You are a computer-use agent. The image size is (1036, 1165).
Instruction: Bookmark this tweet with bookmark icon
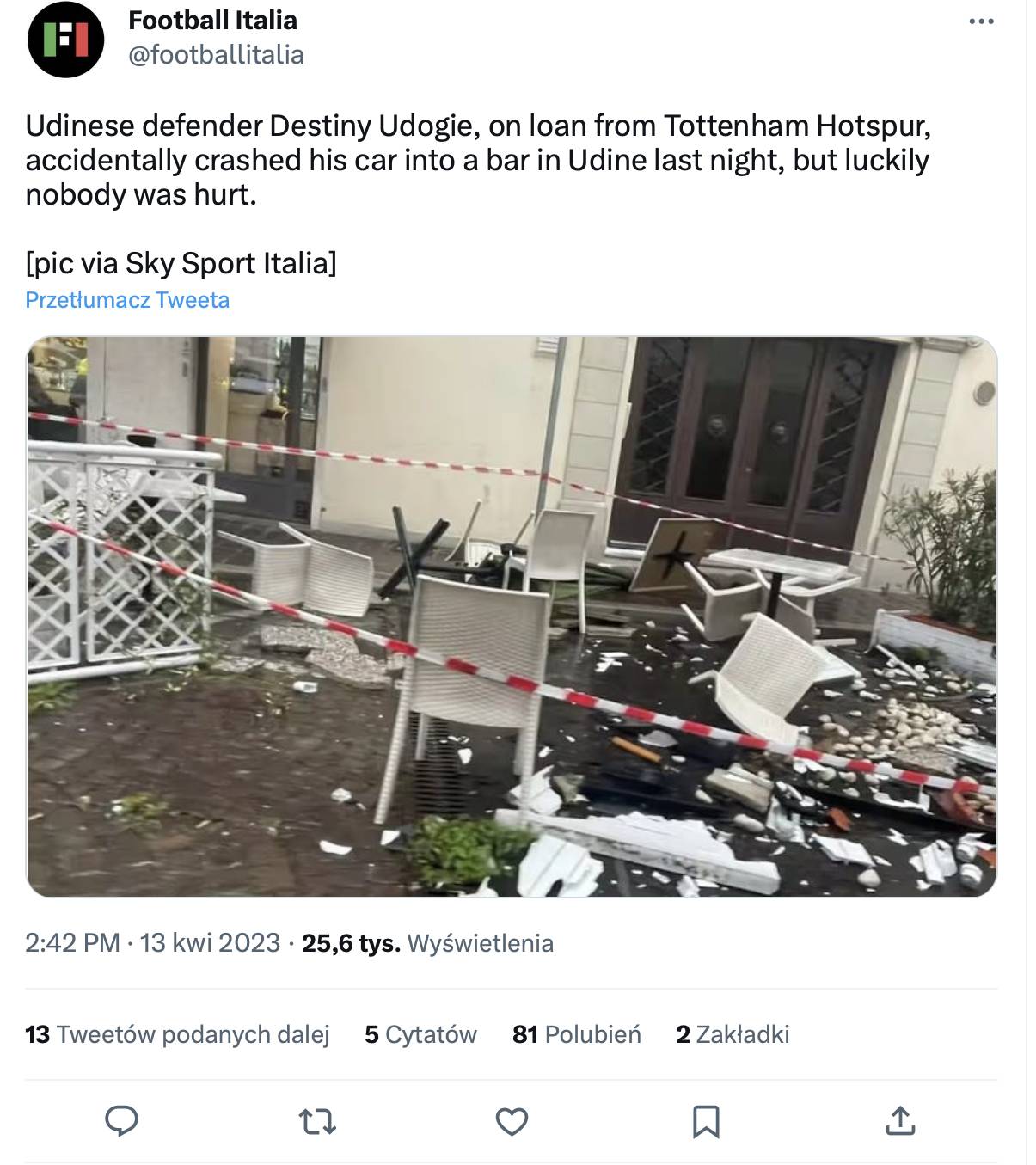706,1121
